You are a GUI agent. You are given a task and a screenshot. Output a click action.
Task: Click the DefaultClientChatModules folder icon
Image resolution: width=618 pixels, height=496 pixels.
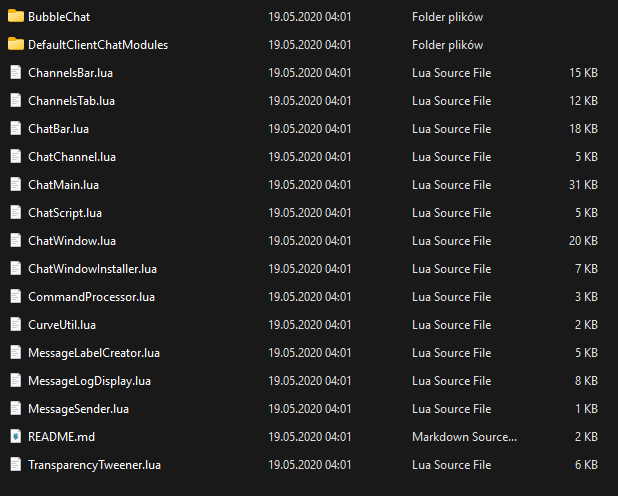click(x=15, y=45)
